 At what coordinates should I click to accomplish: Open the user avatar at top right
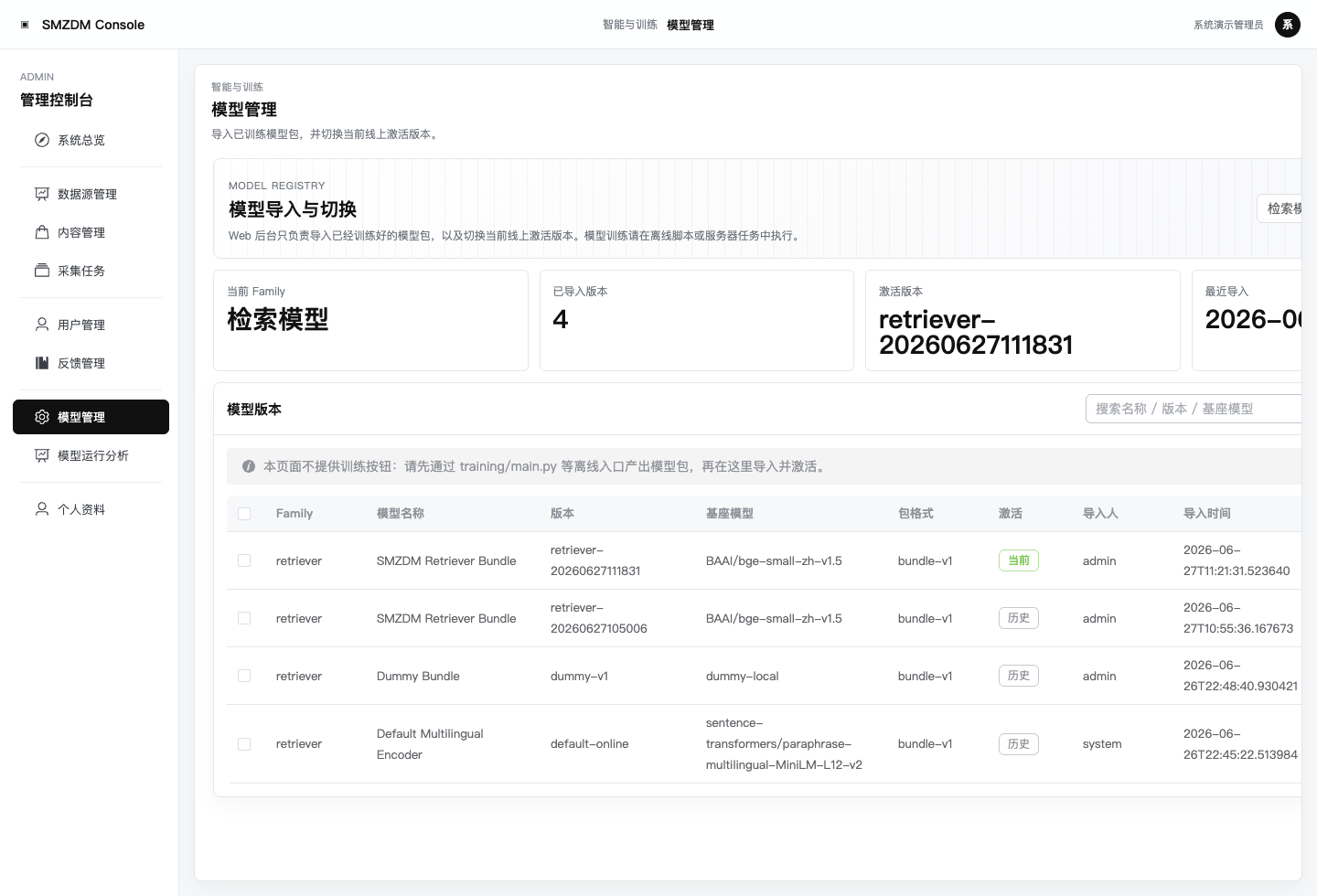1288,25
